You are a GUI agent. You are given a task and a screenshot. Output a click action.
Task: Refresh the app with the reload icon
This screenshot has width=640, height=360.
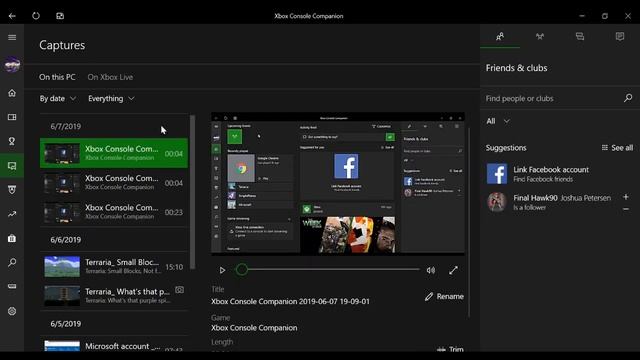[x=36, y=16]
